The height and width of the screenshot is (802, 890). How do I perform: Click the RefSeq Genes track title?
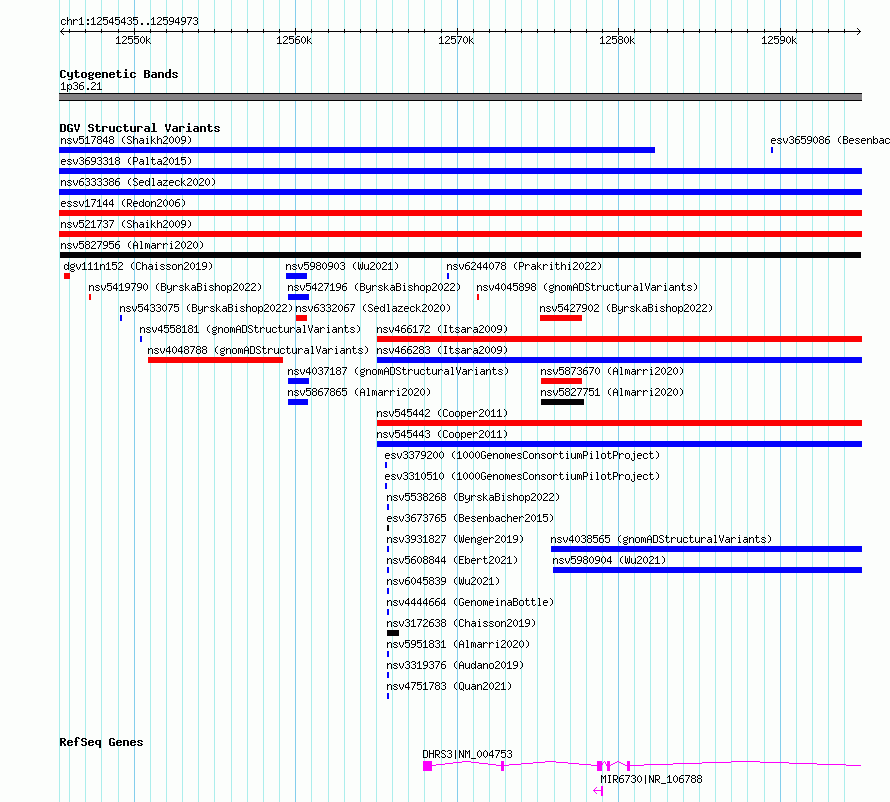coord(101,742)
